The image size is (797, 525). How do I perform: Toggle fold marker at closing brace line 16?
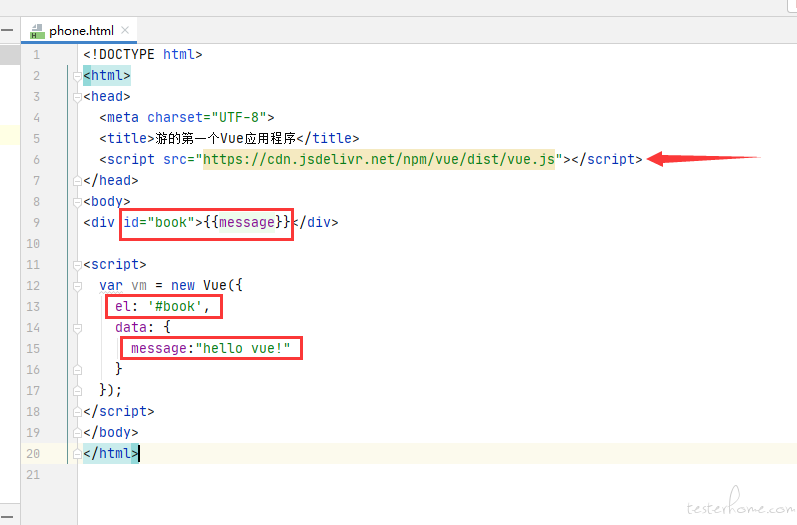pyautogui.click(x=77, y=370)
